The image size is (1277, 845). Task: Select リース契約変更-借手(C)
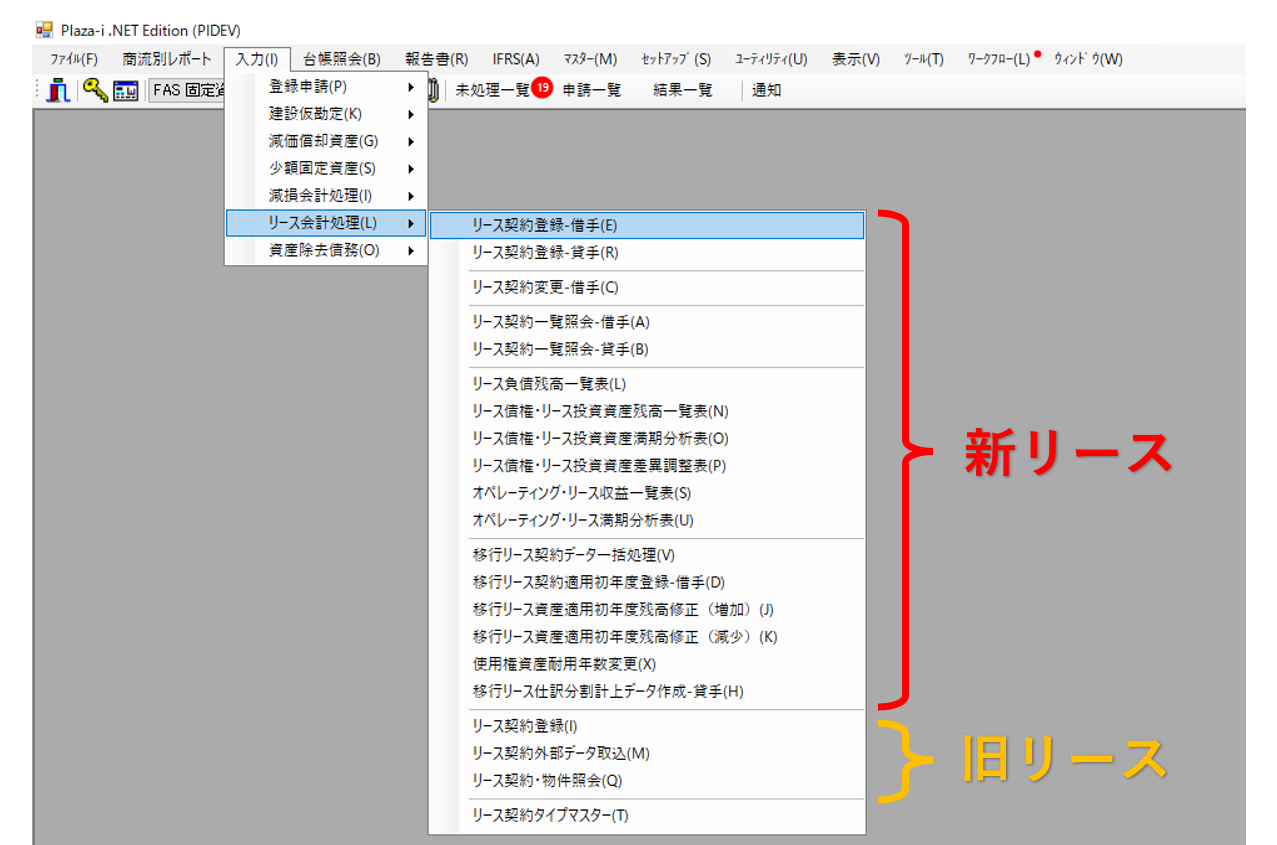[x=647, y=288]
